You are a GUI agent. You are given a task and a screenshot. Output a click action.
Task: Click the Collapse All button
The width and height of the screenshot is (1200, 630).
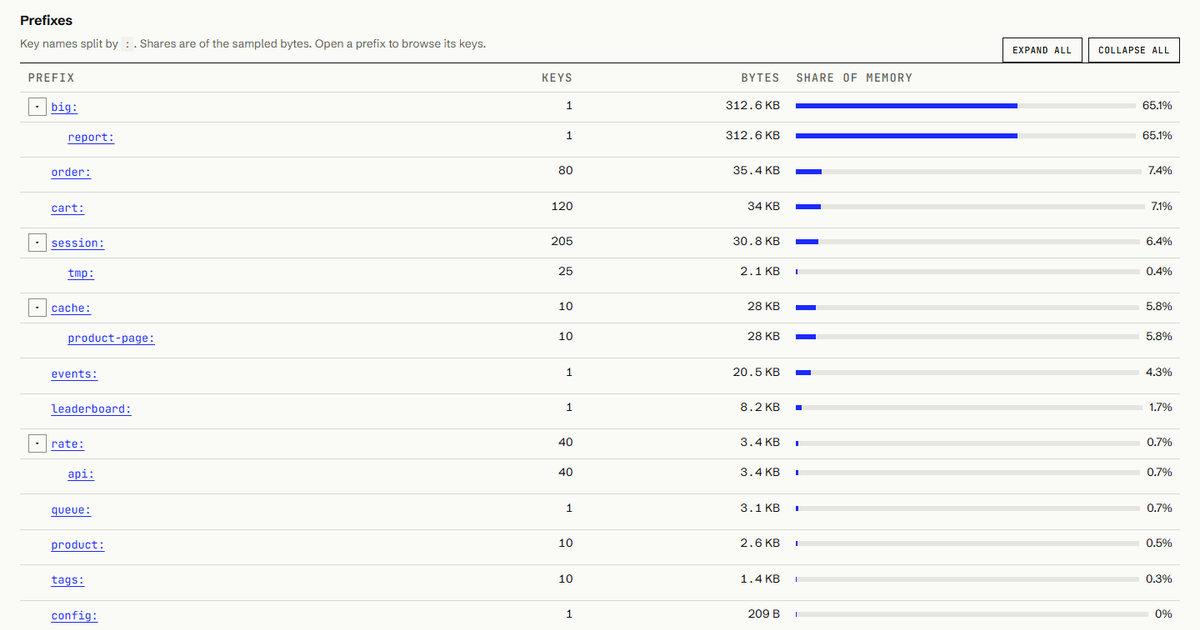(x=1133, y=50)
